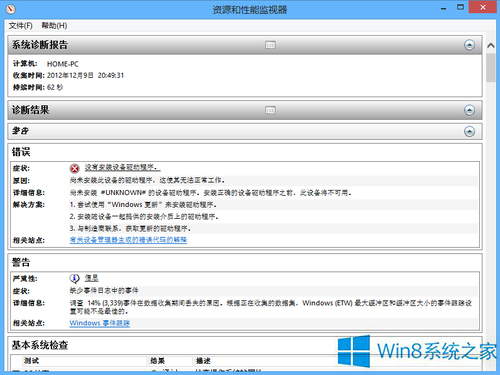This screenshot has height=375, width=500.
Task: Maximize the 资源和性能监视器 window
Action: (x=460, y=7)
